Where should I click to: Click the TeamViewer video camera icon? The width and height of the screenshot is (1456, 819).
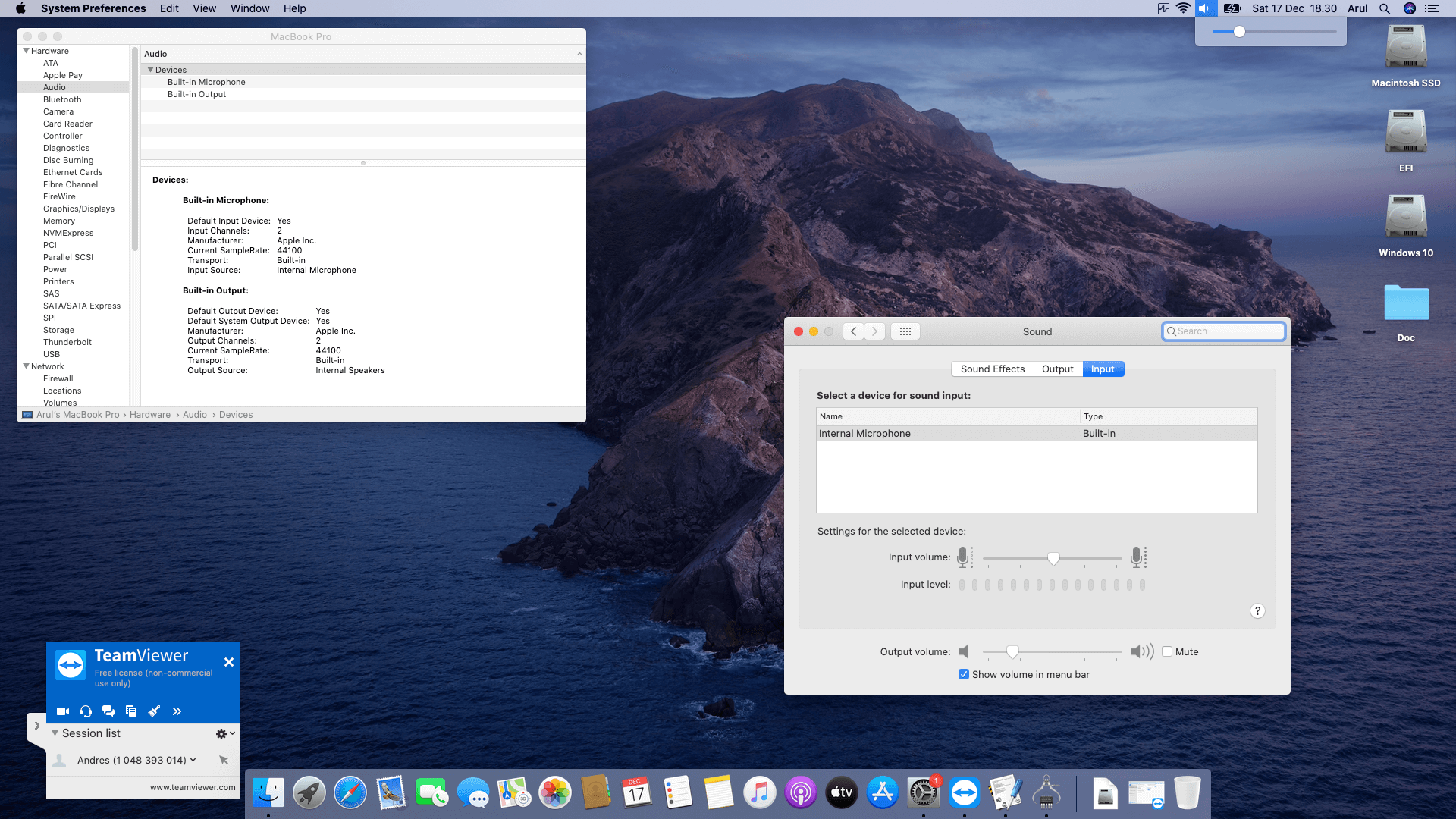(x=63, y=711)
